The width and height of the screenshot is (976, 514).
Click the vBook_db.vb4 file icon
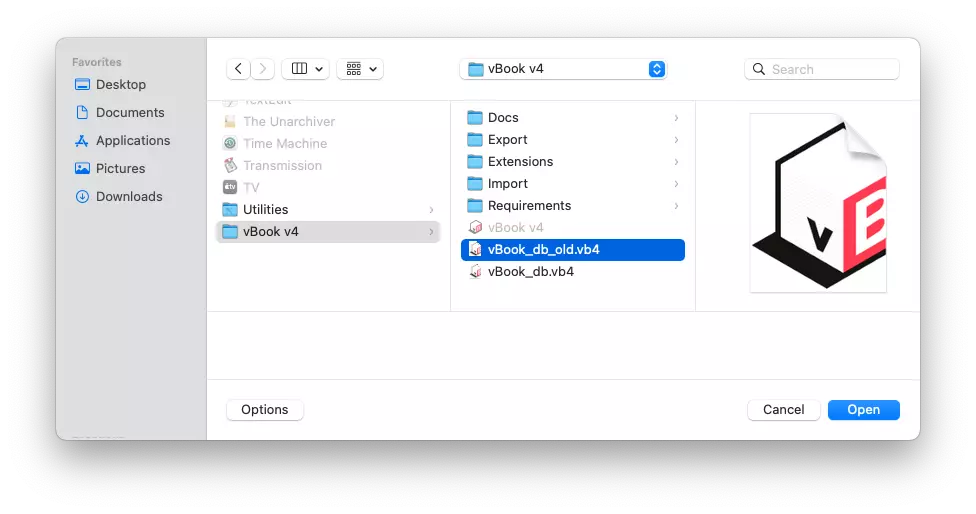click(475, 272)
